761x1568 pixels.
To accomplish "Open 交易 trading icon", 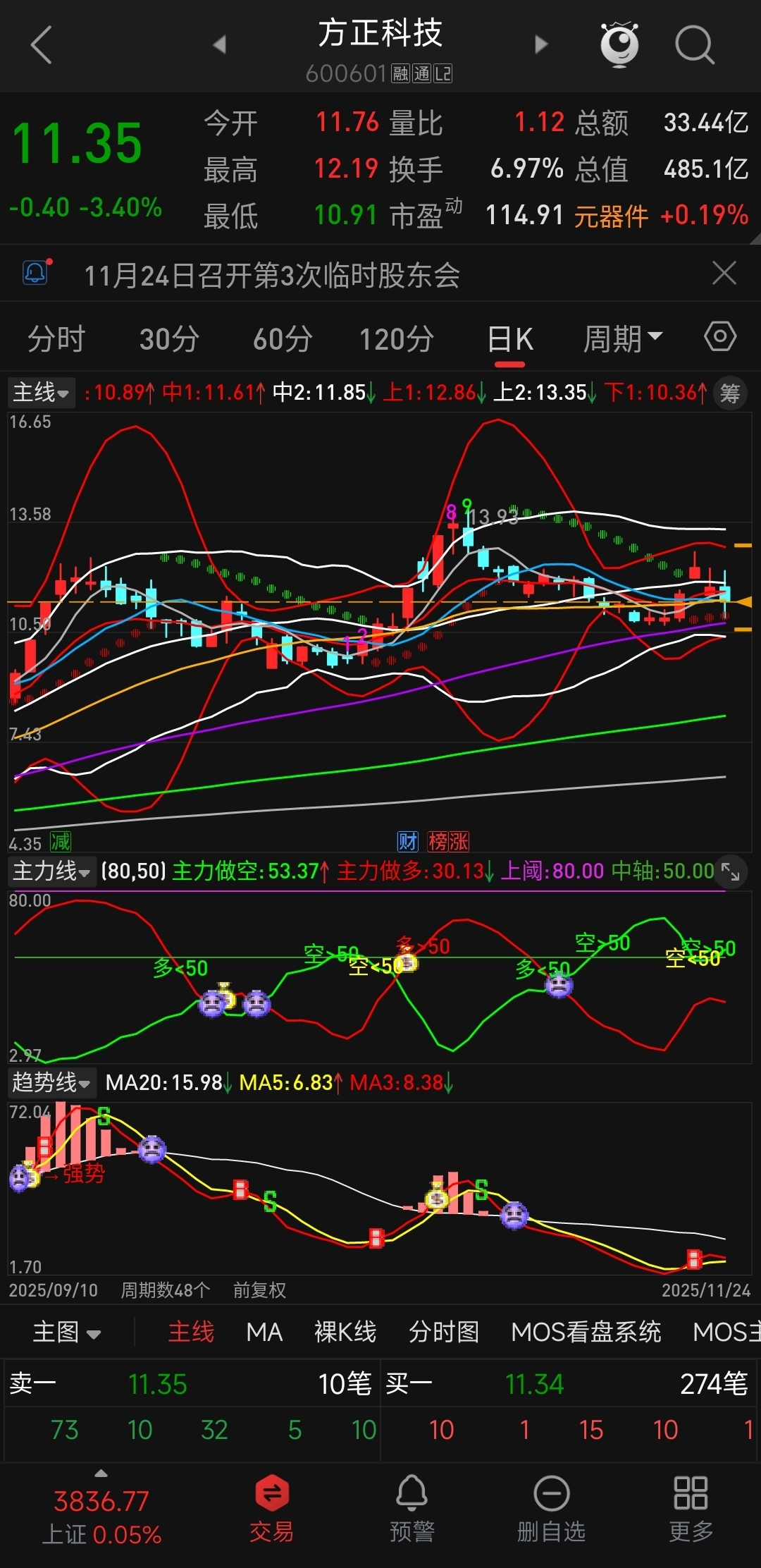I will point(272,1508).
